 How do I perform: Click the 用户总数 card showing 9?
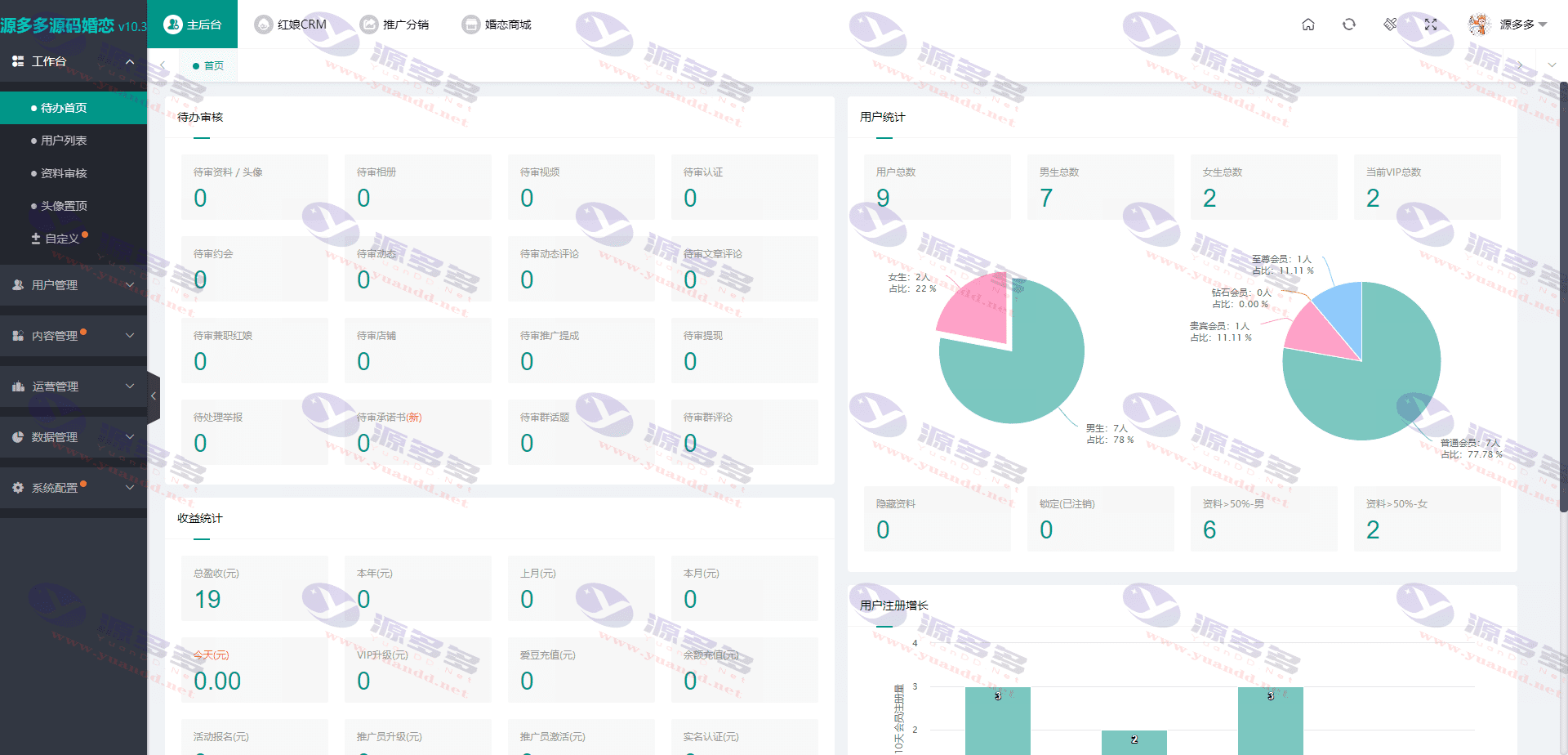(x=938, y=187)
